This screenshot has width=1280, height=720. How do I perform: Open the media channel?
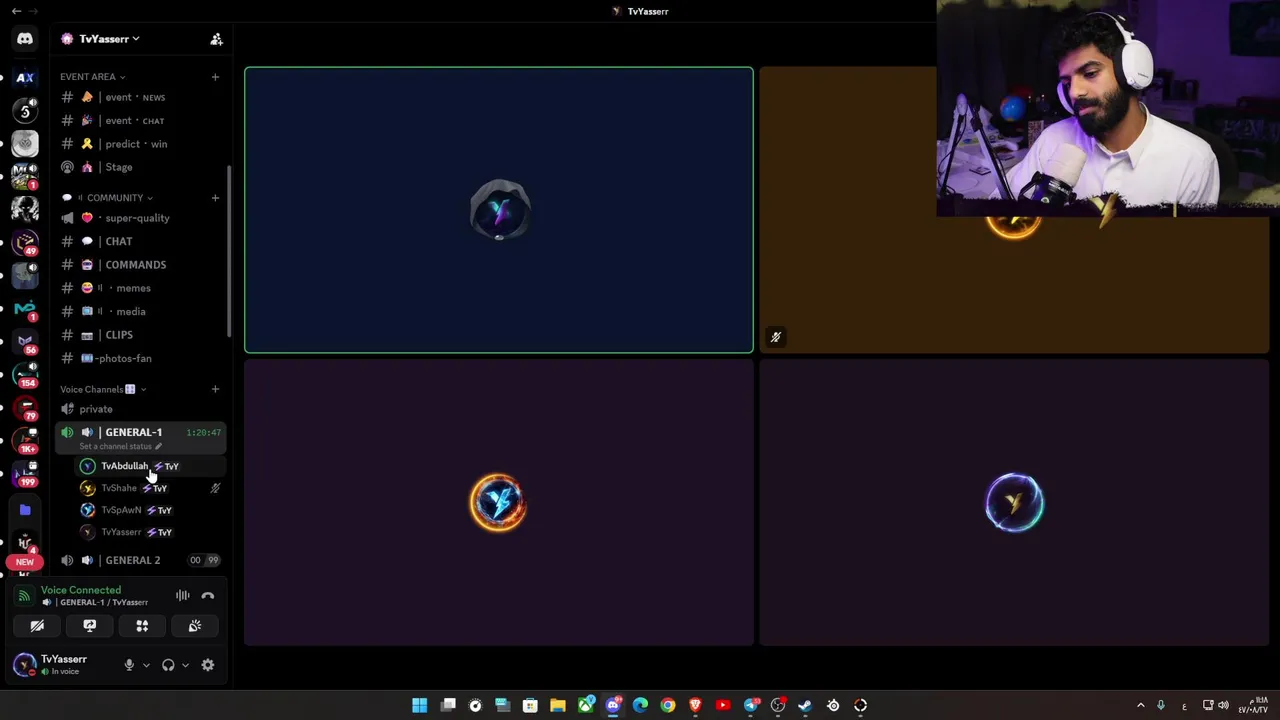(x=140, y=311)
